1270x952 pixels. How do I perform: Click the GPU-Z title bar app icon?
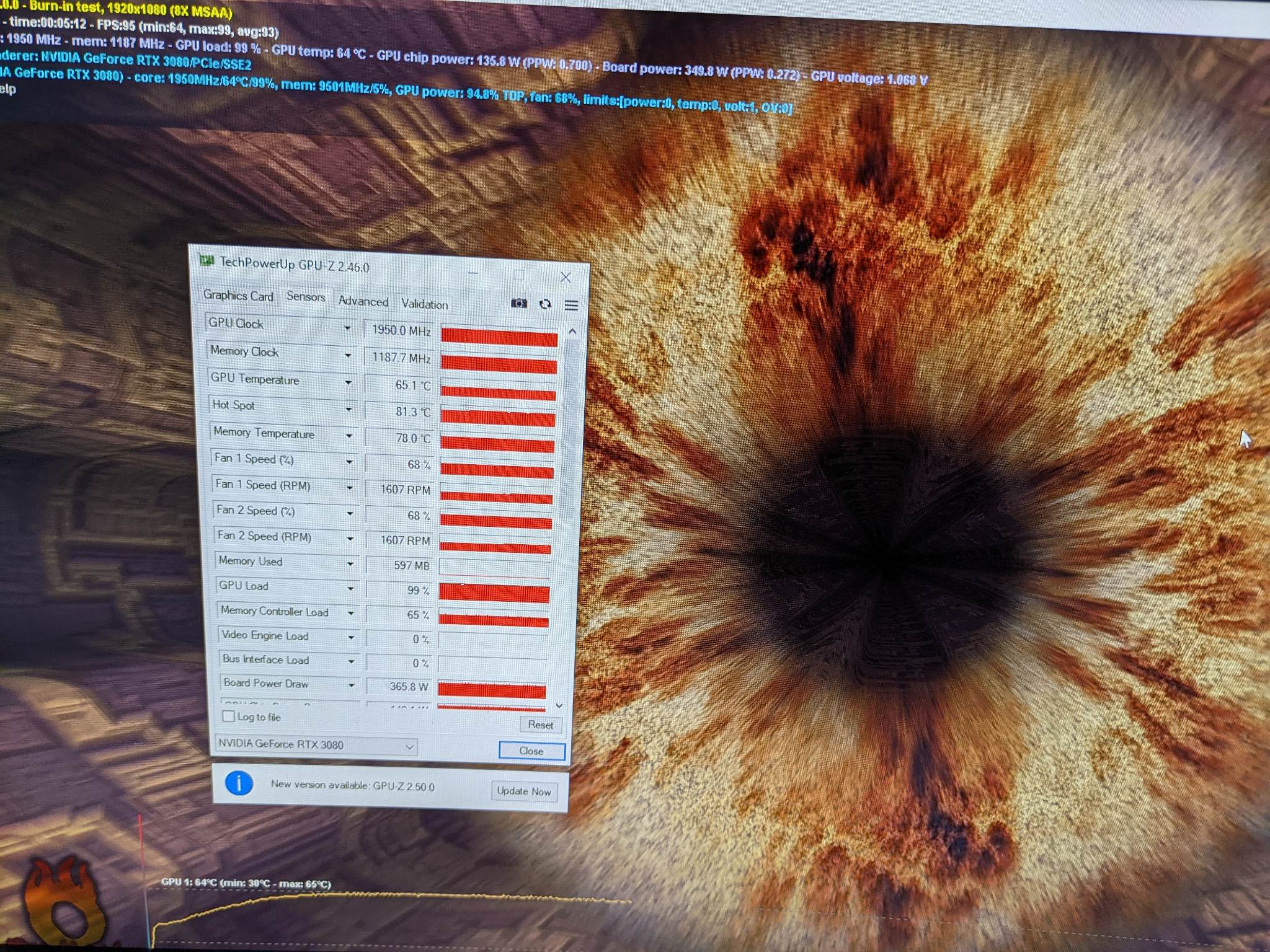(x=206, y=261)
